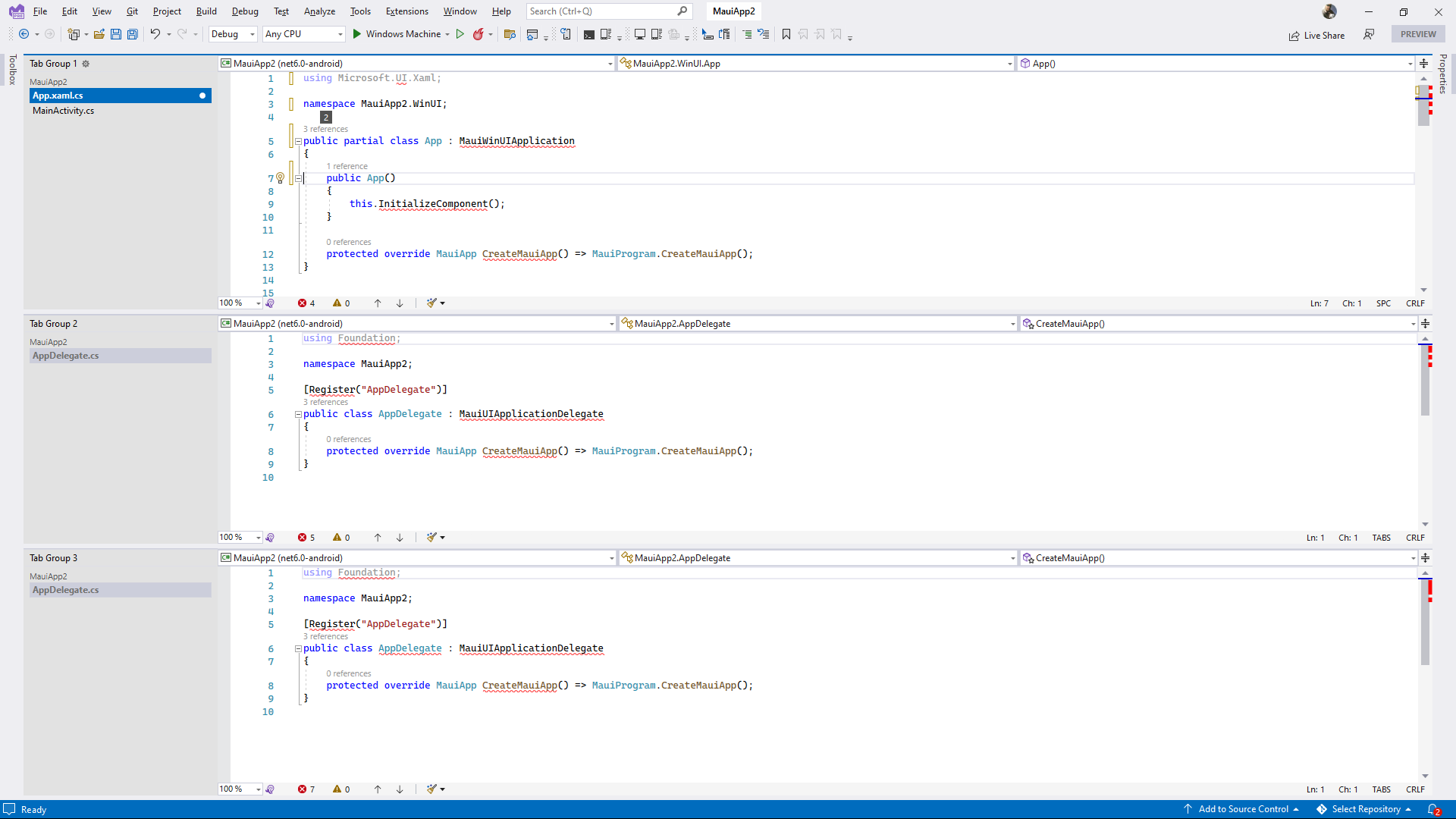Toggle a bookmark on the current line
The height and width of the screenshot is (819, 1456).
coord(786,34)
